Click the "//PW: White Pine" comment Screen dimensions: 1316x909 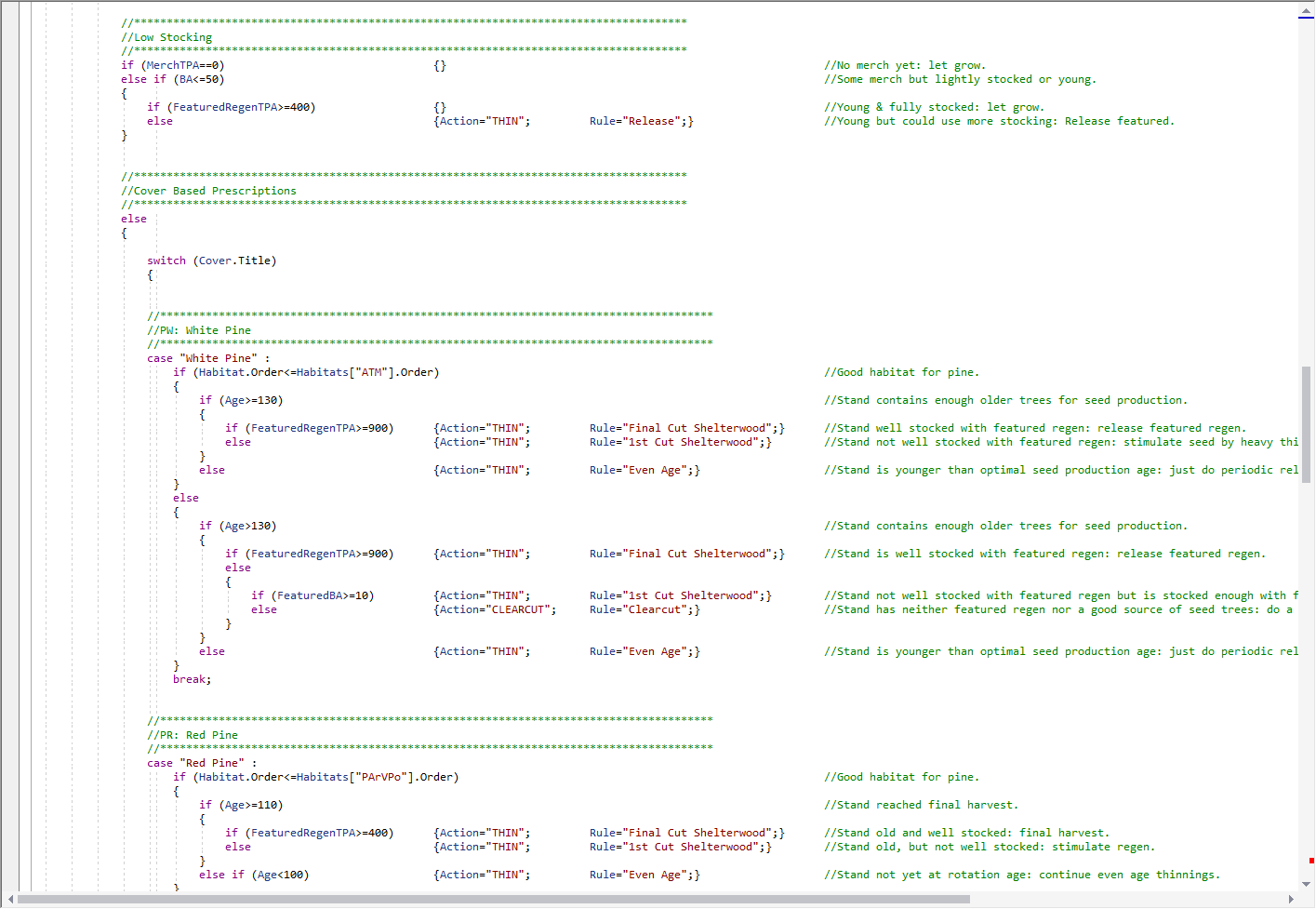click(199, 330)
